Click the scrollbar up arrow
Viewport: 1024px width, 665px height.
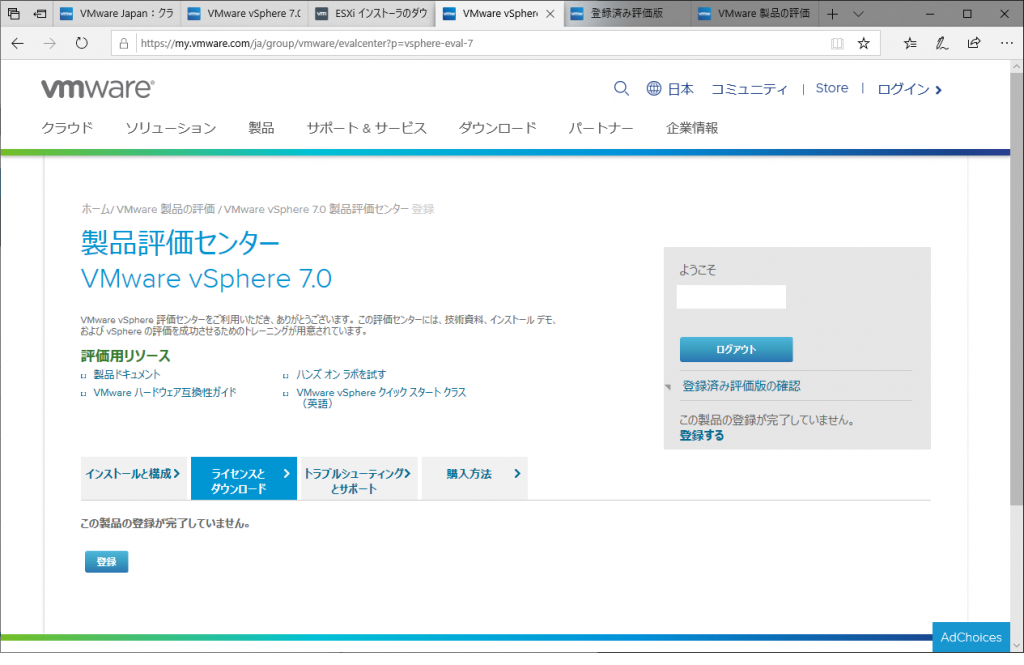1016,67
